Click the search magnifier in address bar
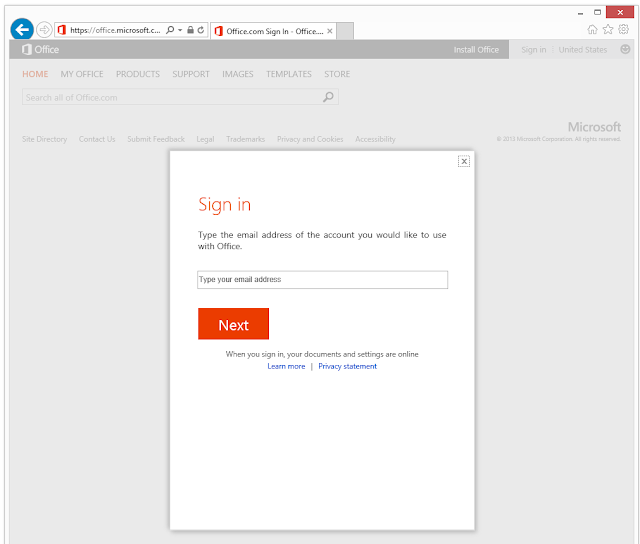The height and width of the screenshot is (544, 640). pos(170,30)
